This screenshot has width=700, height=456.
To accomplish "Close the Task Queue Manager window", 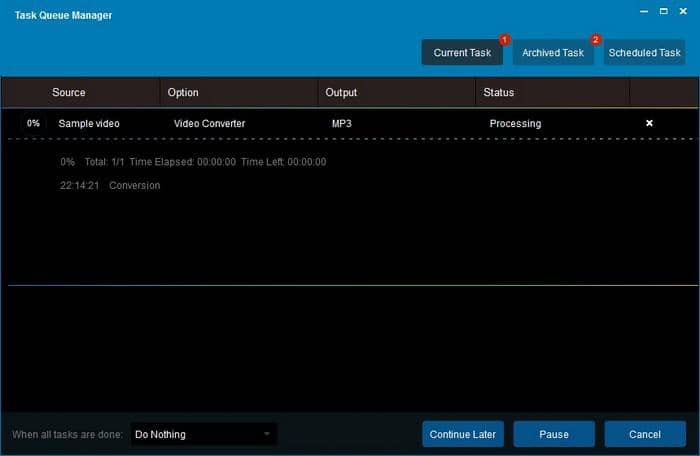I will [x=684, y=11].
